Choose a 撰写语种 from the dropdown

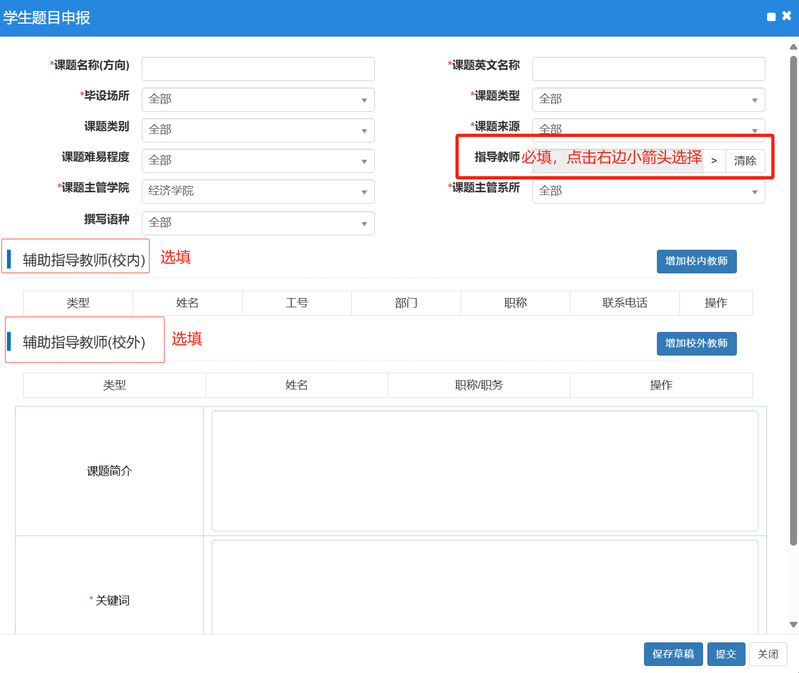coord(258,222)
